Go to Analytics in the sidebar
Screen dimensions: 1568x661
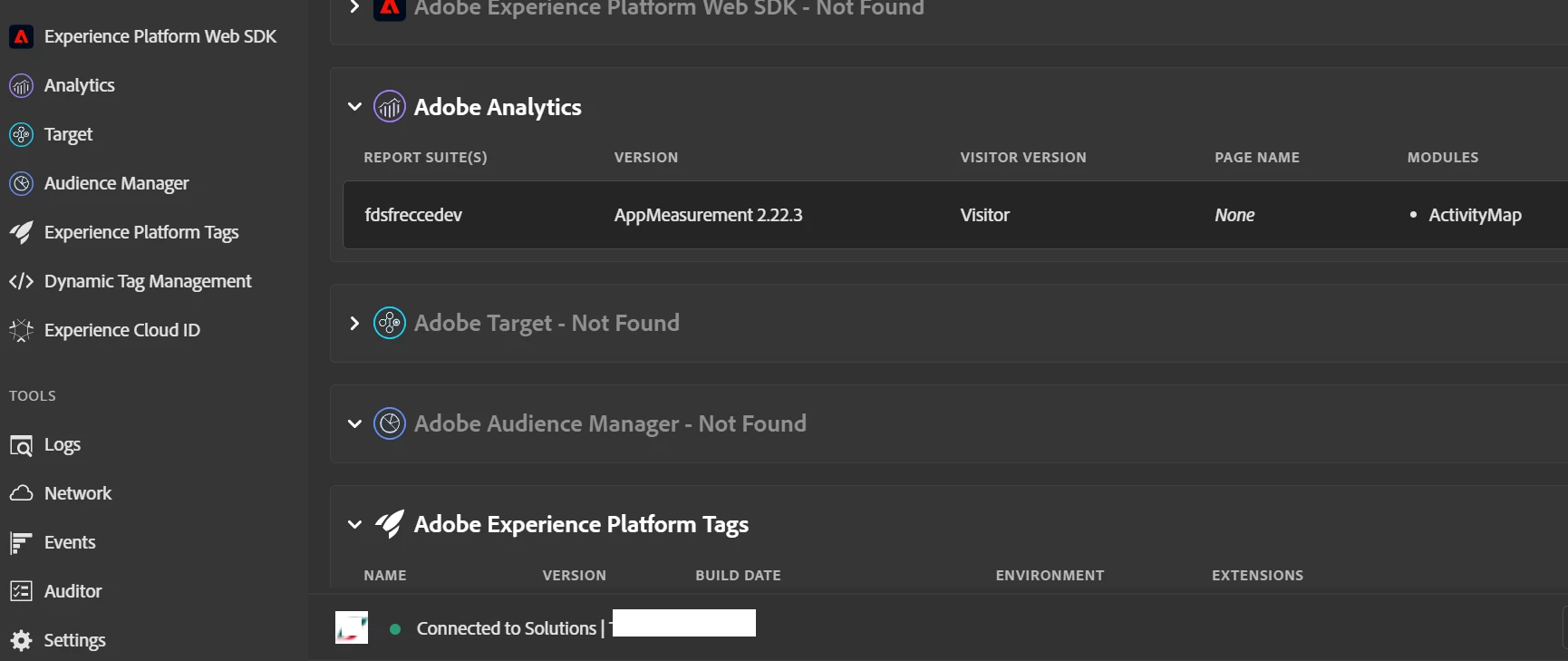pos(80,85)
